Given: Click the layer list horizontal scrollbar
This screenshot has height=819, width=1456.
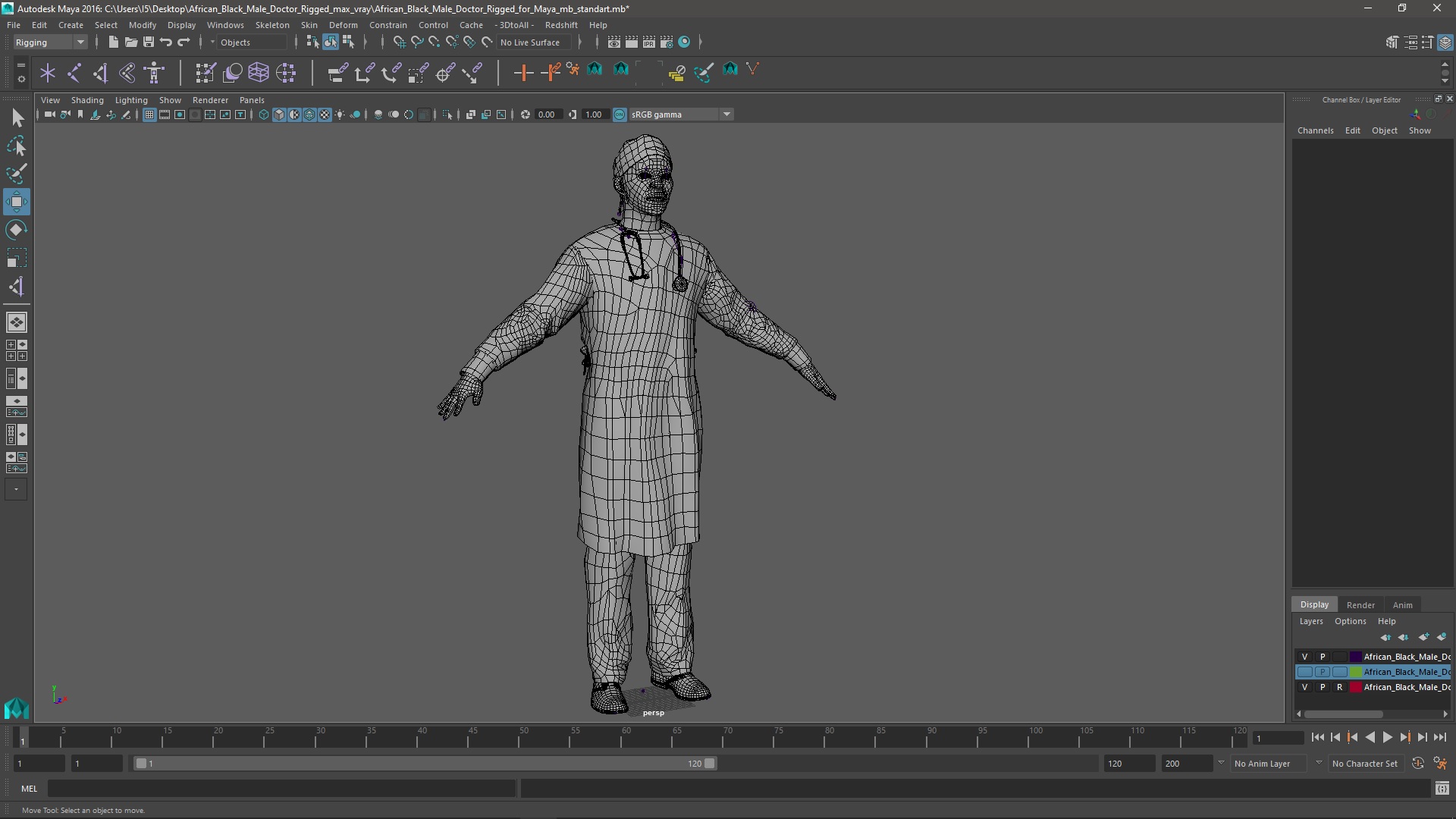Looking at the screenshot, I should [1343, 714].
